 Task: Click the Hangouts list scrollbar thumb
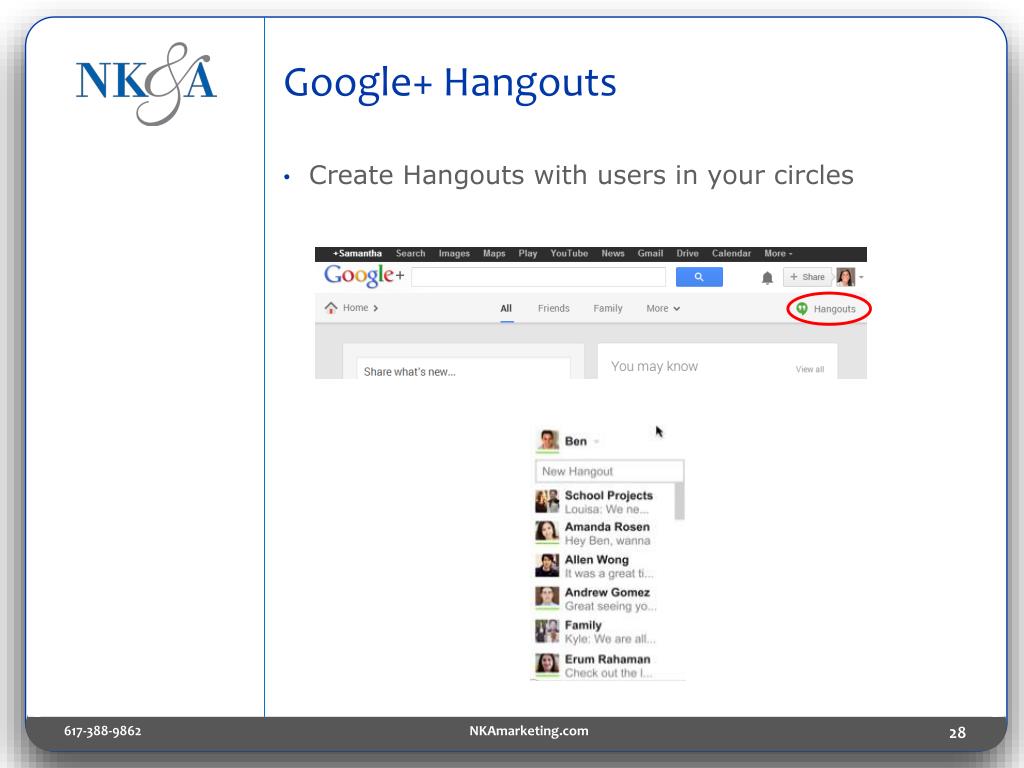679,501
